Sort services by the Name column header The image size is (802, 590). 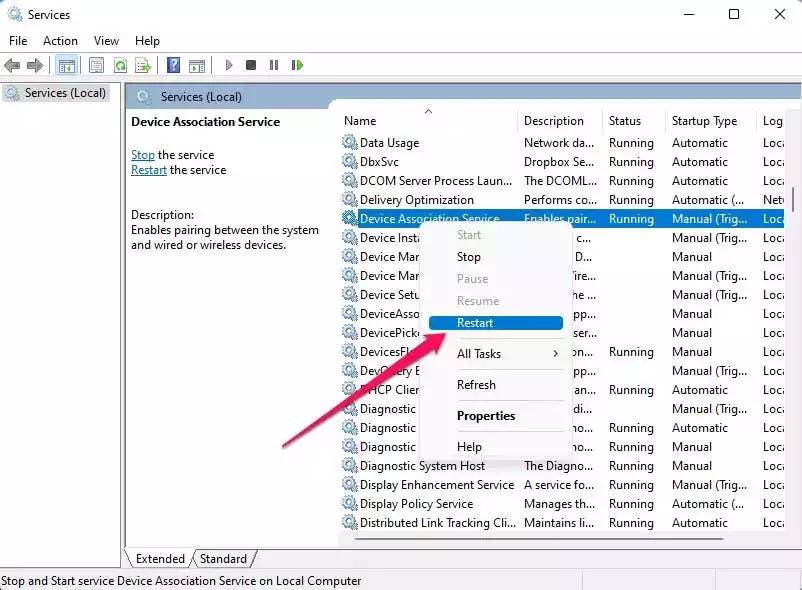[x=360, y=121]
